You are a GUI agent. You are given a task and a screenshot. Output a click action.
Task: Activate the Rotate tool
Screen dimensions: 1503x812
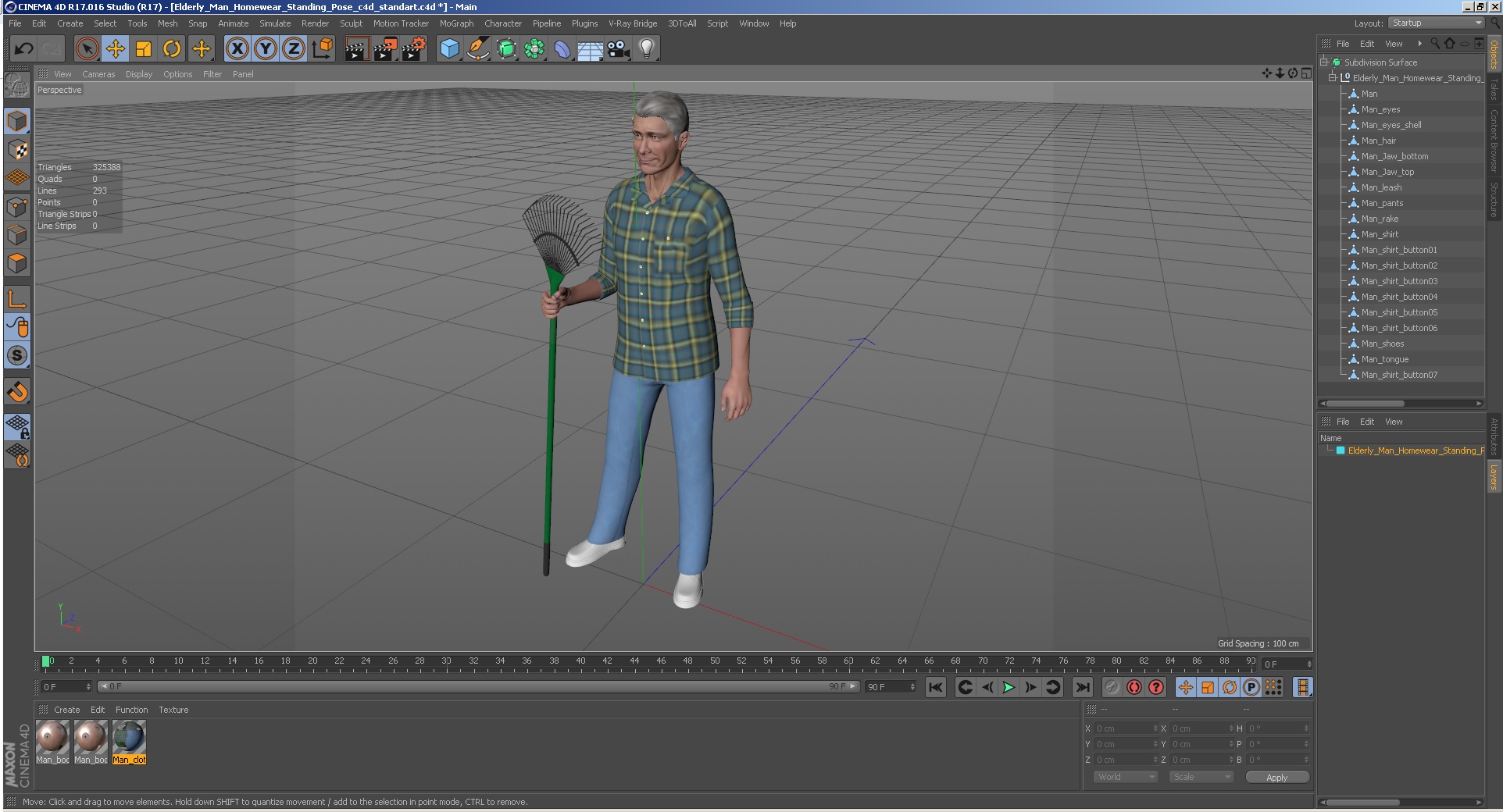click(172, 49)
